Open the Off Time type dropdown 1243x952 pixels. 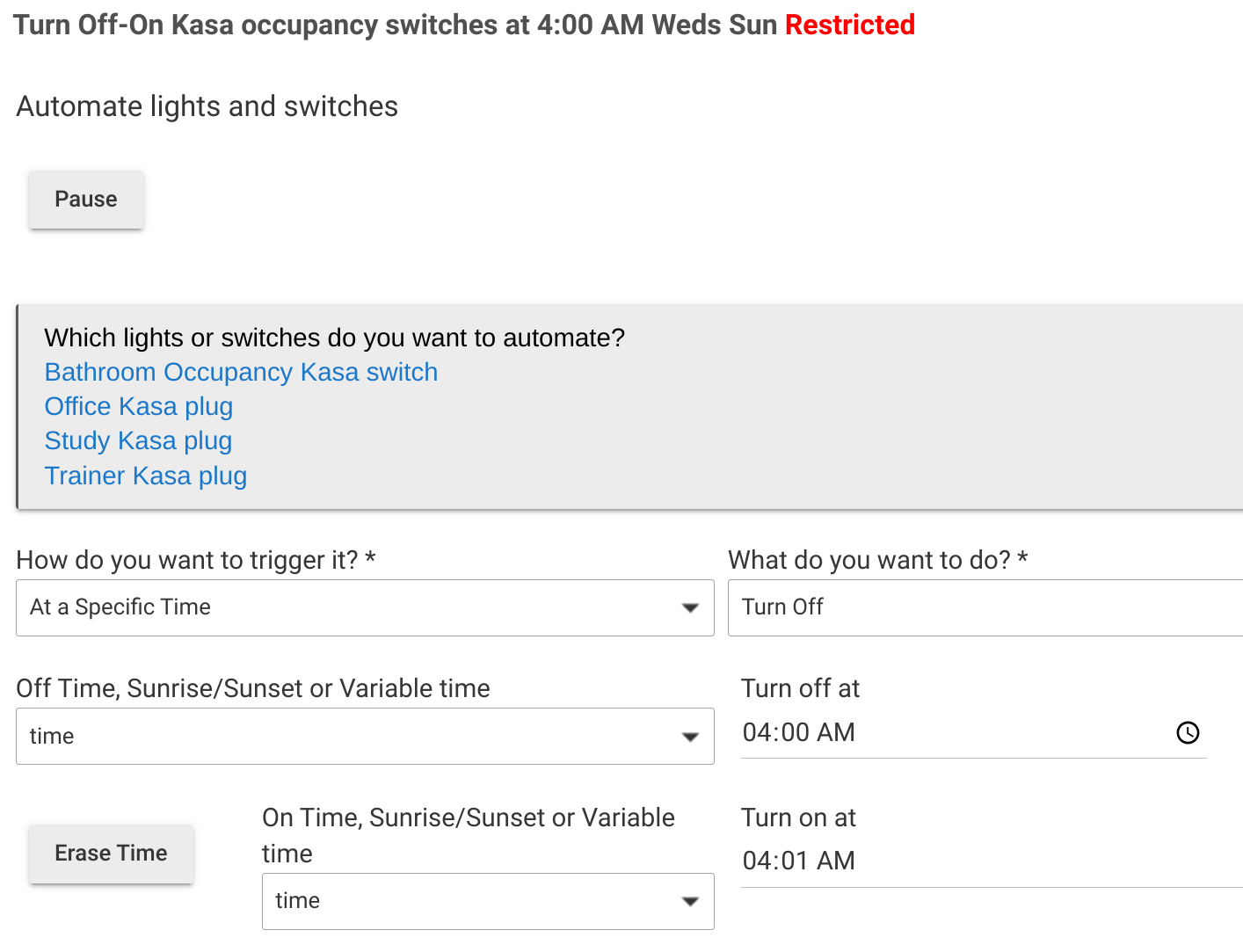(x=365, y=736)
